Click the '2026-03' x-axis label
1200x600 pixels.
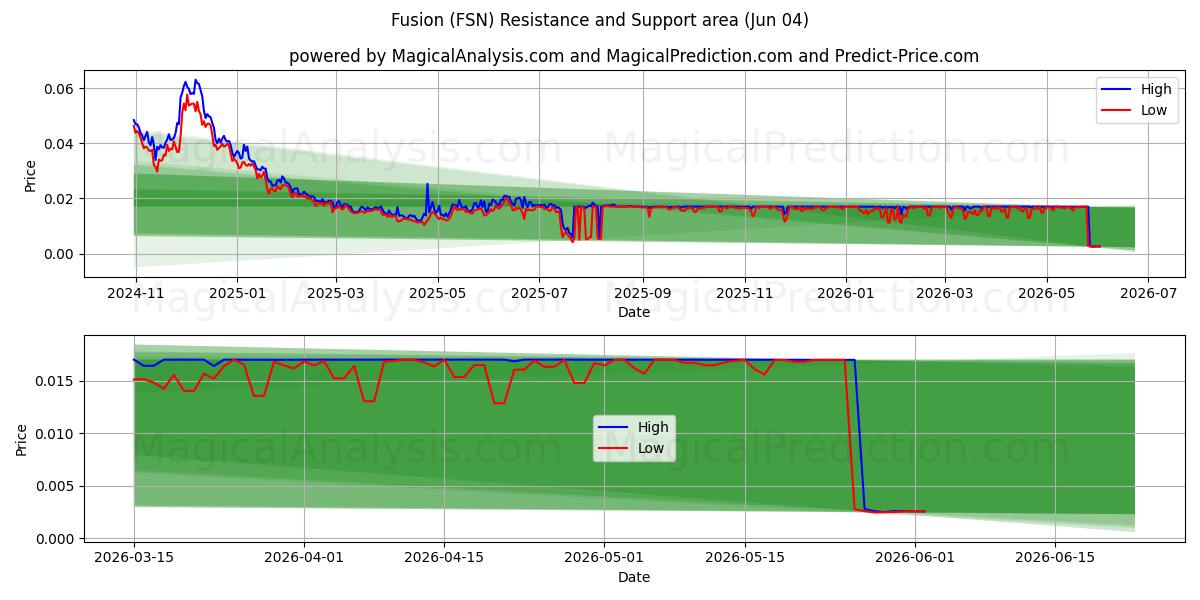944,293
